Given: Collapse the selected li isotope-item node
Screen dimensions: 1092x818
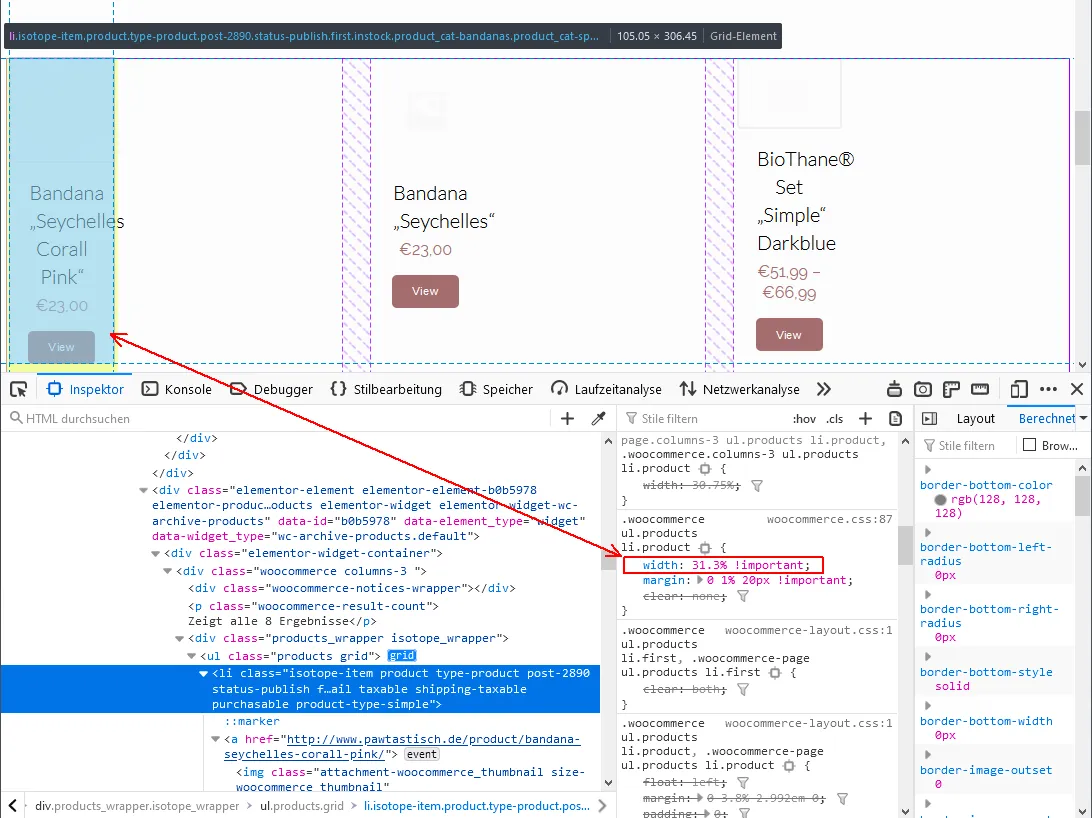Looking at the screenshot, I should (203, 673).
